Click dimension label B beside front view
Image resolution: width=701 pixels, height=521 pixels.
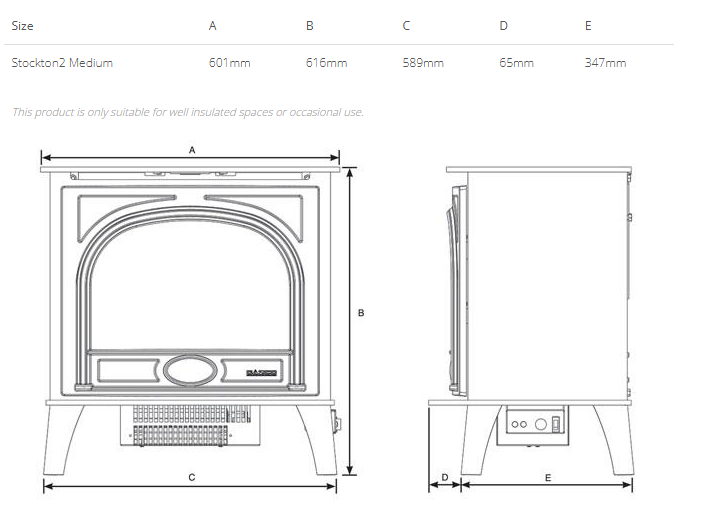pyautogui.click(x=361, y=313)
